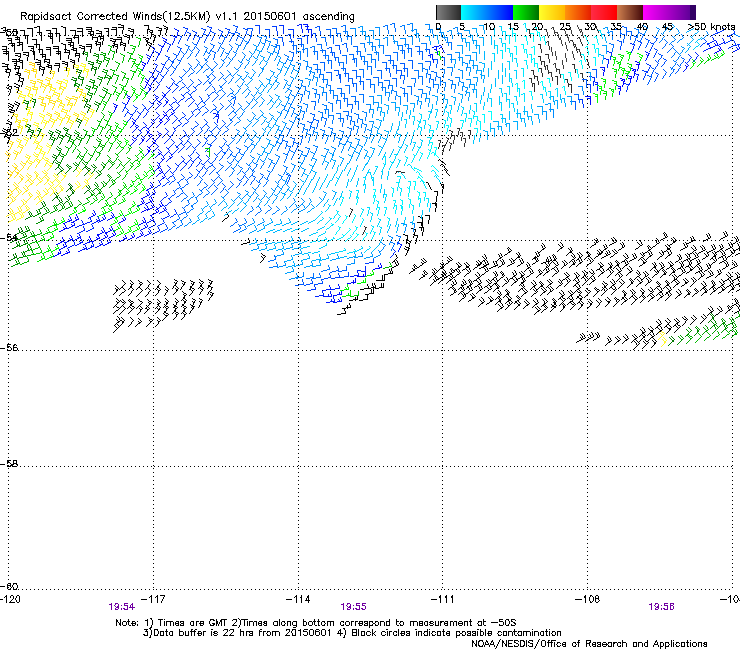Screen dimensions: 740x650
Task: Click the -117 longitude axis label
Action: point(153,599)
